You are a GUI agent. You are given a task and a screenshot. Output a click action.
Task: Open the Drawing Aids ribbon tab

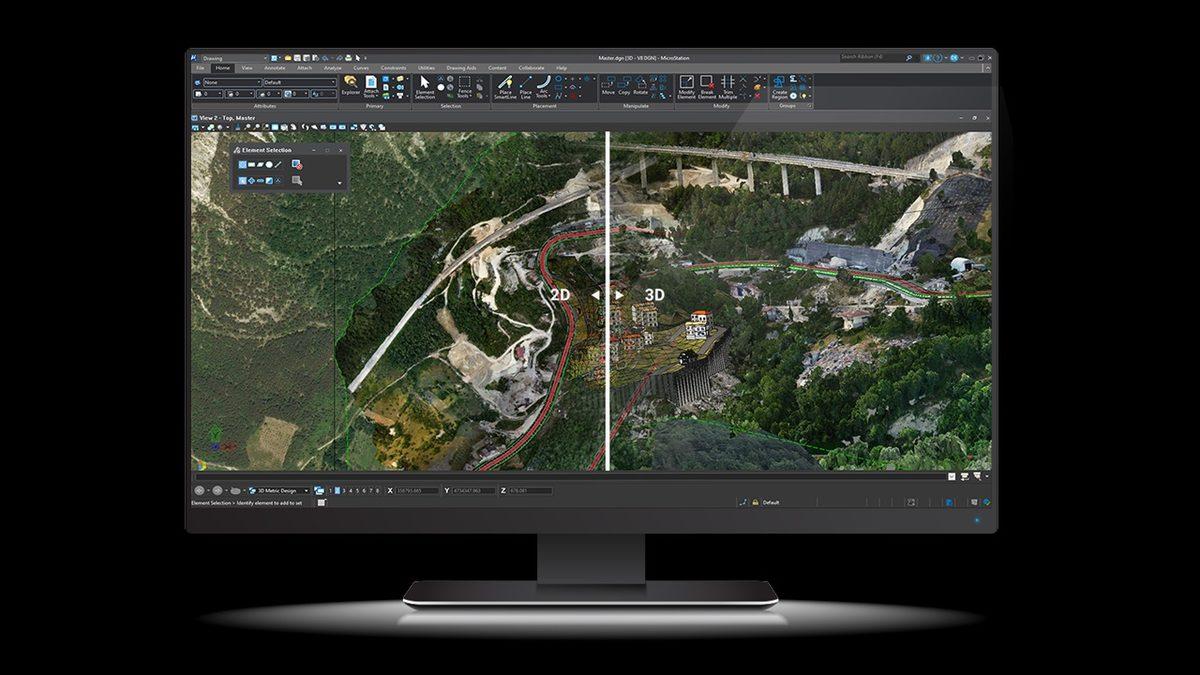click(x=461, y=68)
